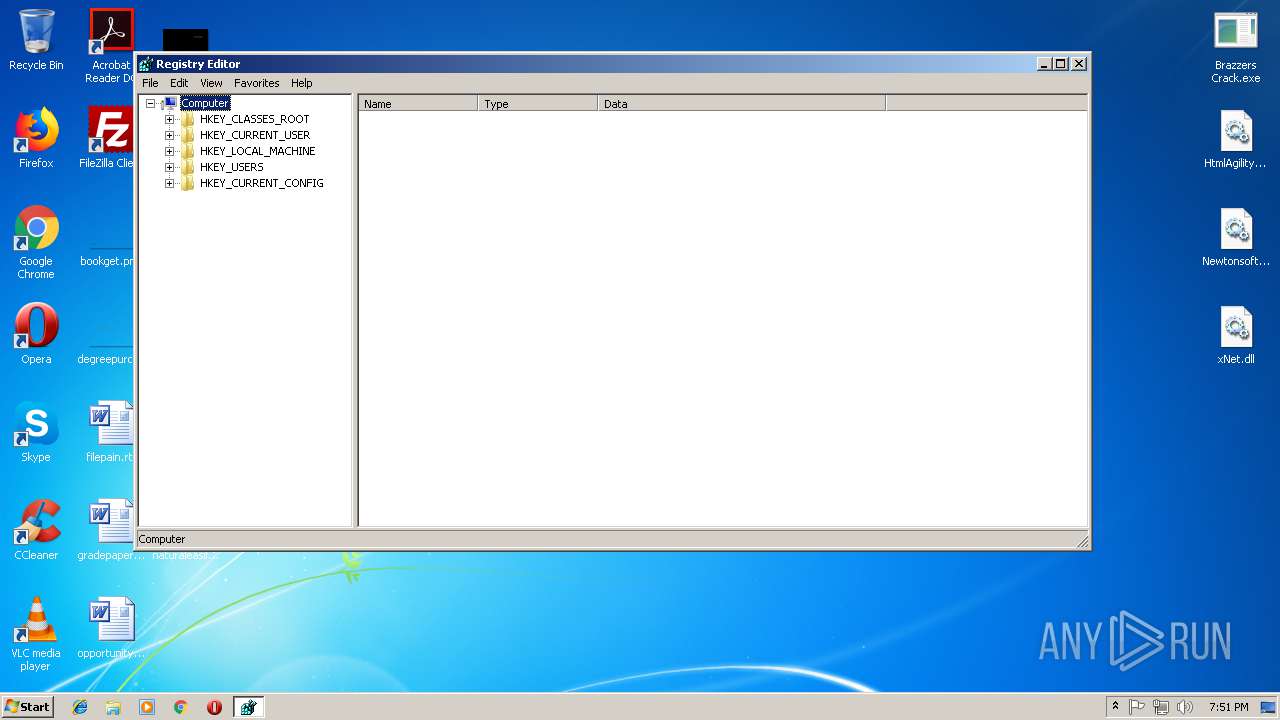
Task: Click the HKEY_CURRENT_USER folder icon
Action: click(188, 135)
